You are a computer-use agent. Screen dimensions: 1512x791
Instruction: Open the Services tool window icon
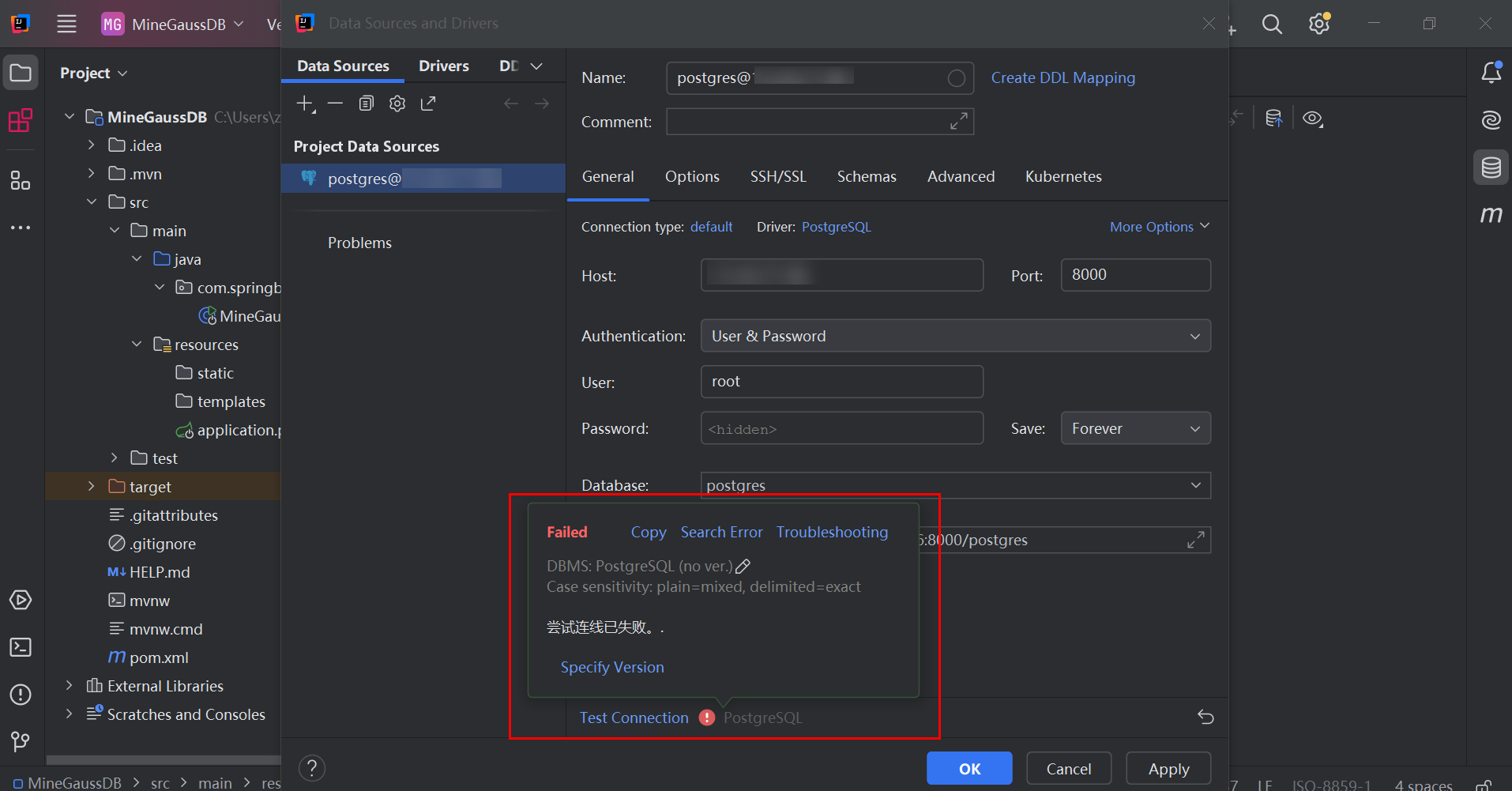tap(21, 600)
